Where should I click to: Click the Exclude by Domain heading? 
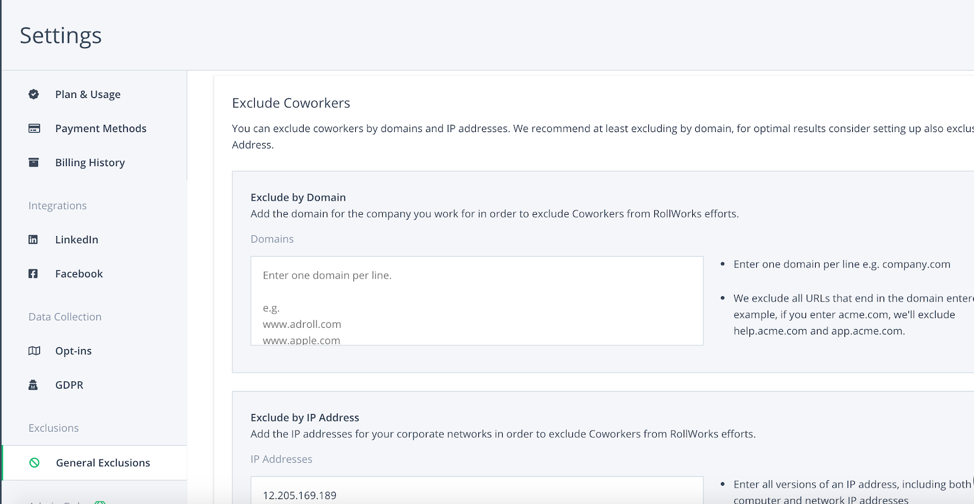[298, 198]
